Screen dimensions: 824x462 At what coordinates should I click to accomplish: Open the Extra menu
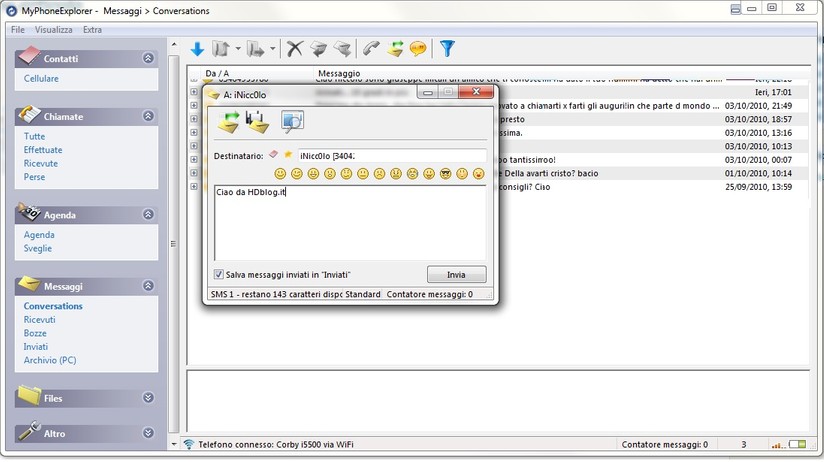coord(92,30)
